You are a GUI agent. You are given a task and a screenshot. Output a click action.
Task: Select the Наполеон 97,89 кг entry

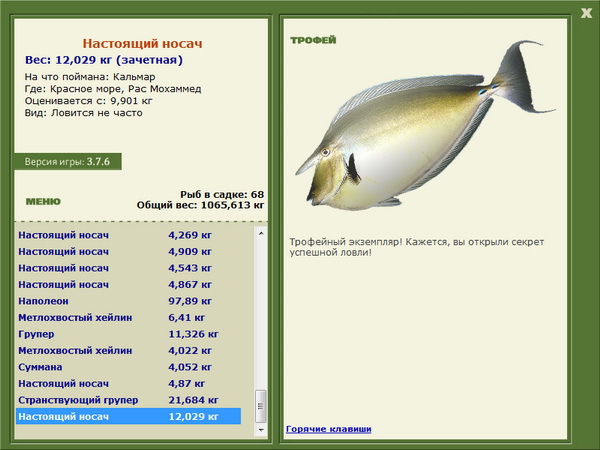129,301
